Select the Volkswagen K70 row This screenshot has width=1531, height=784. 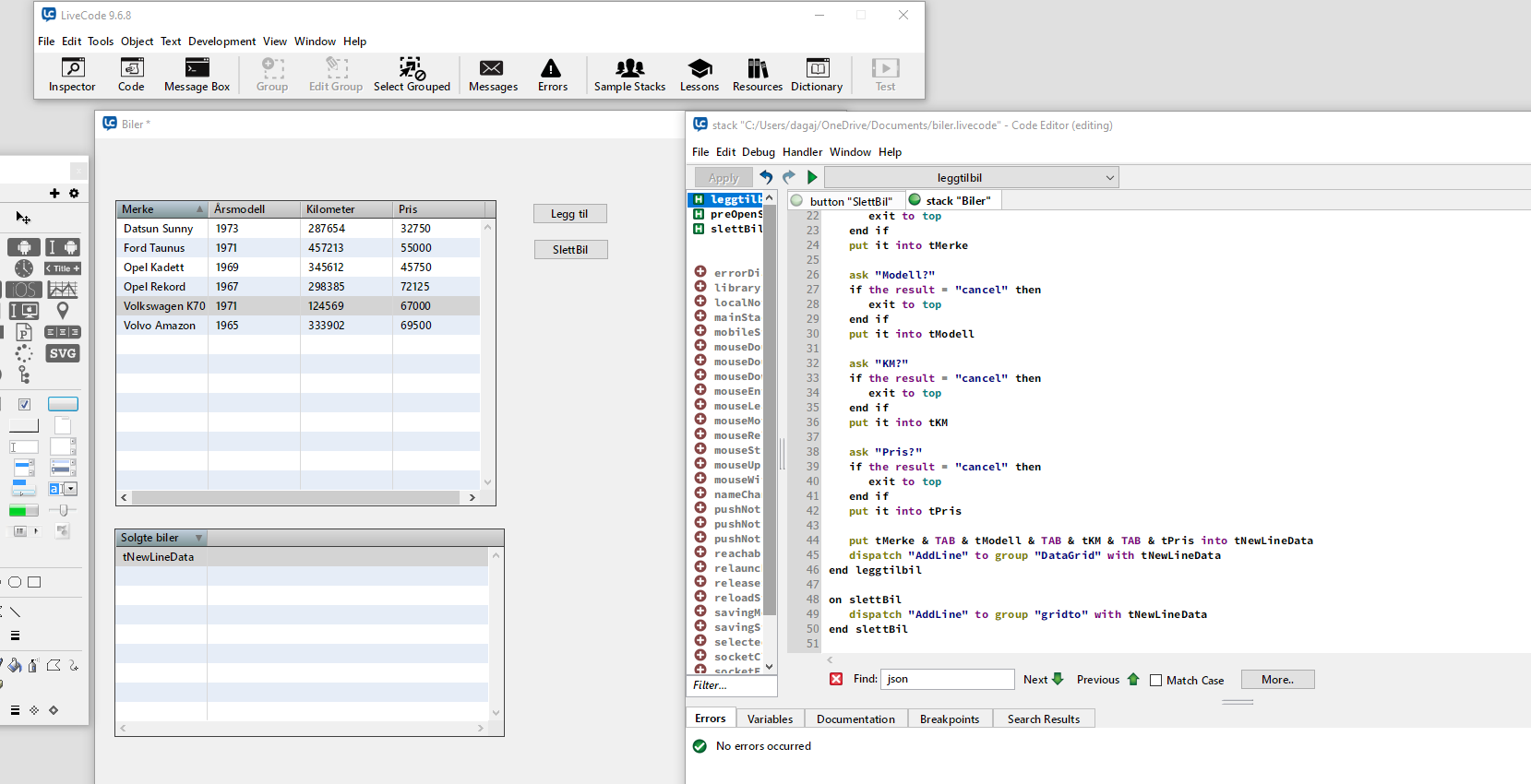point(298,305)
